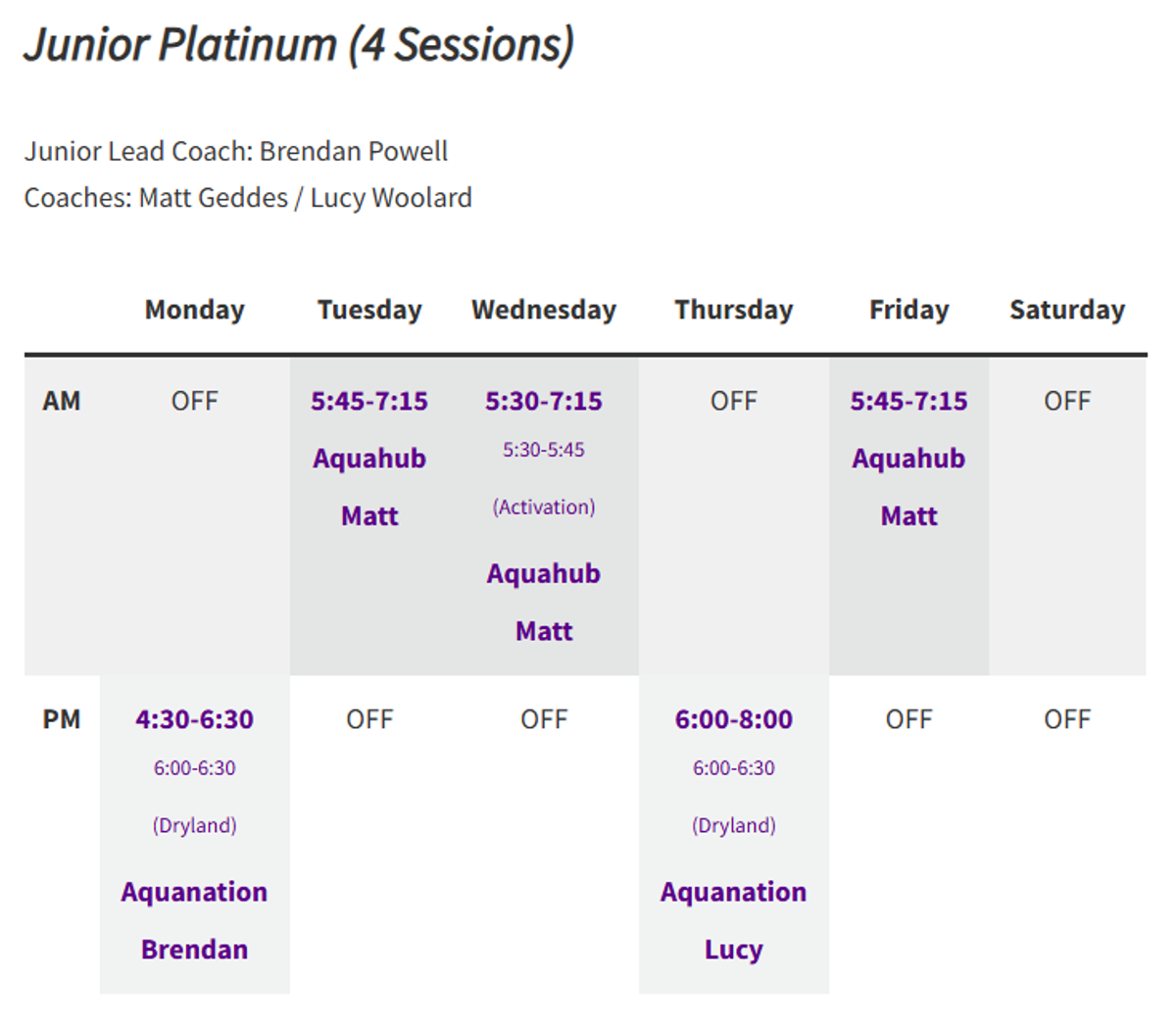Image resolution: width=1176 pixels, height=1024 pixels.
Task: Click the Friday 5:45-7:15 session time
Action: point(909,401)
